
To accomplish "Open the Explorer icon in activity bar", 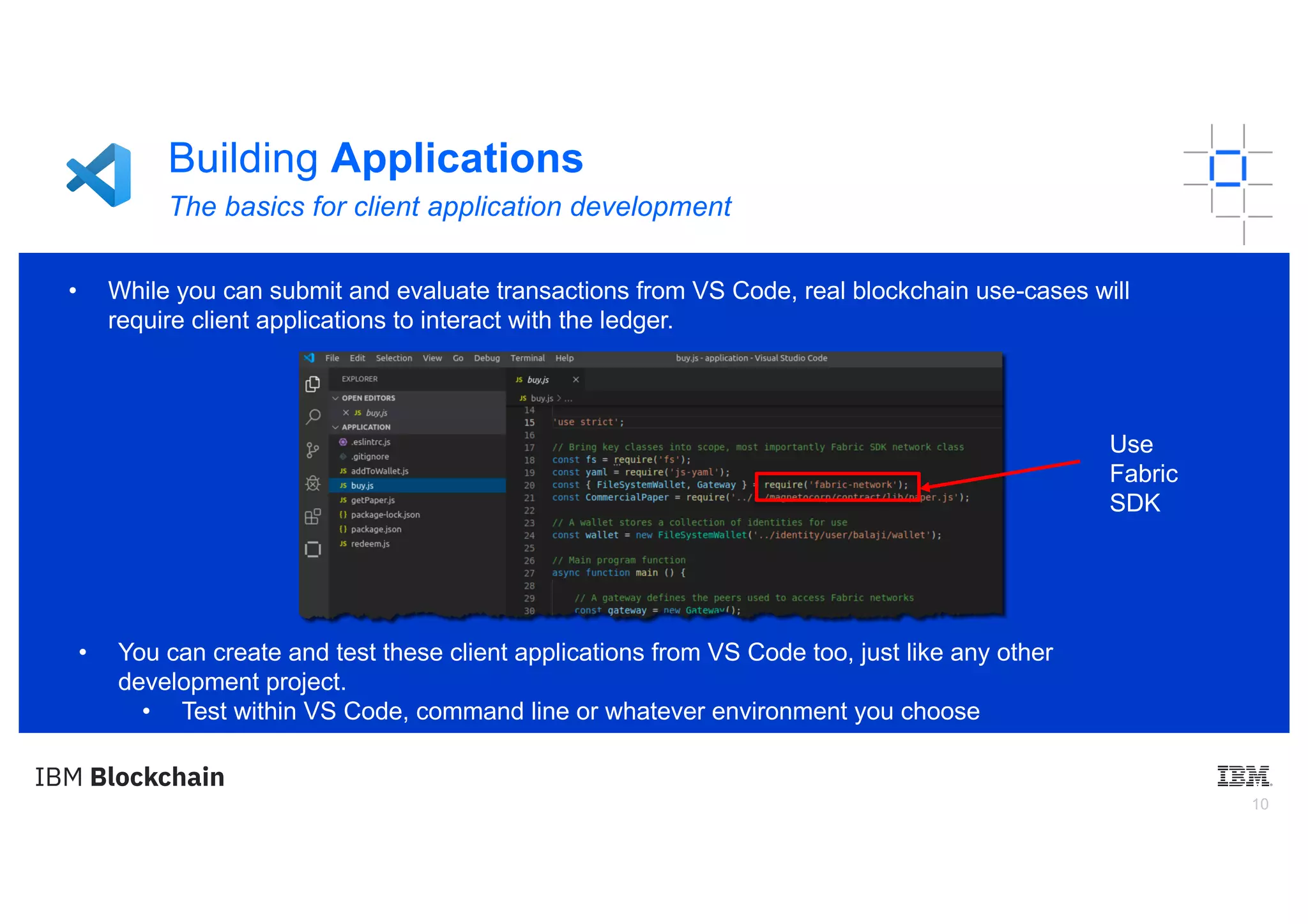I will click(x=312, y=383).
